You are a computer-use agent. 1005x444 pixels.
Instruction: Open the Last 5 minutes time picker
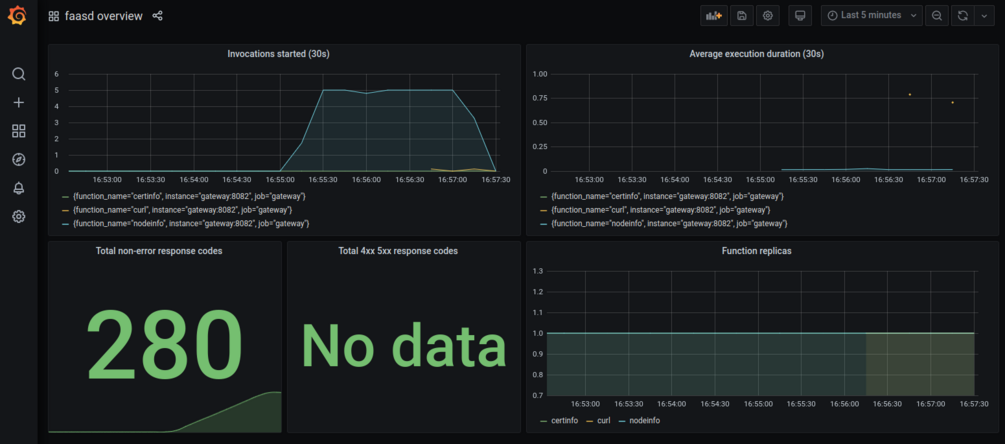pyautogui.click(x=872, y=16)
